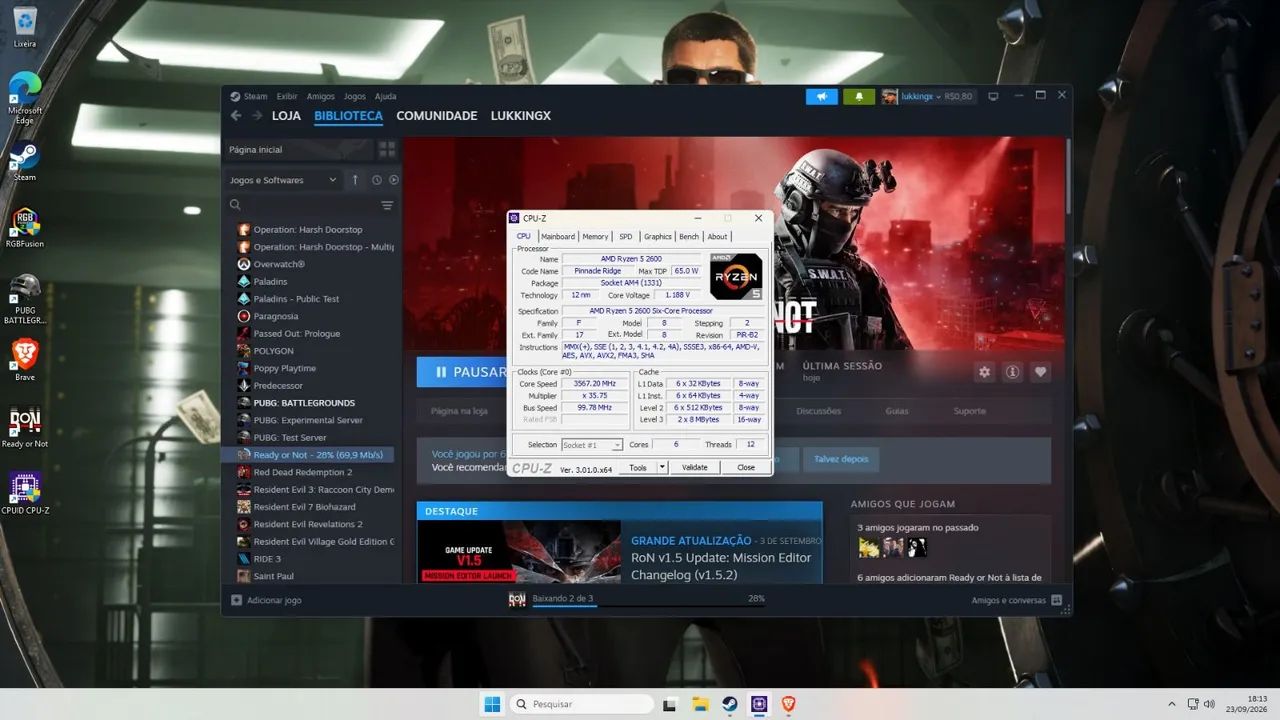The width and height of the screenshot is (1280, 720).
Task: Open Steam Big Picture mode icon
Action: click(x=993, y=97)
